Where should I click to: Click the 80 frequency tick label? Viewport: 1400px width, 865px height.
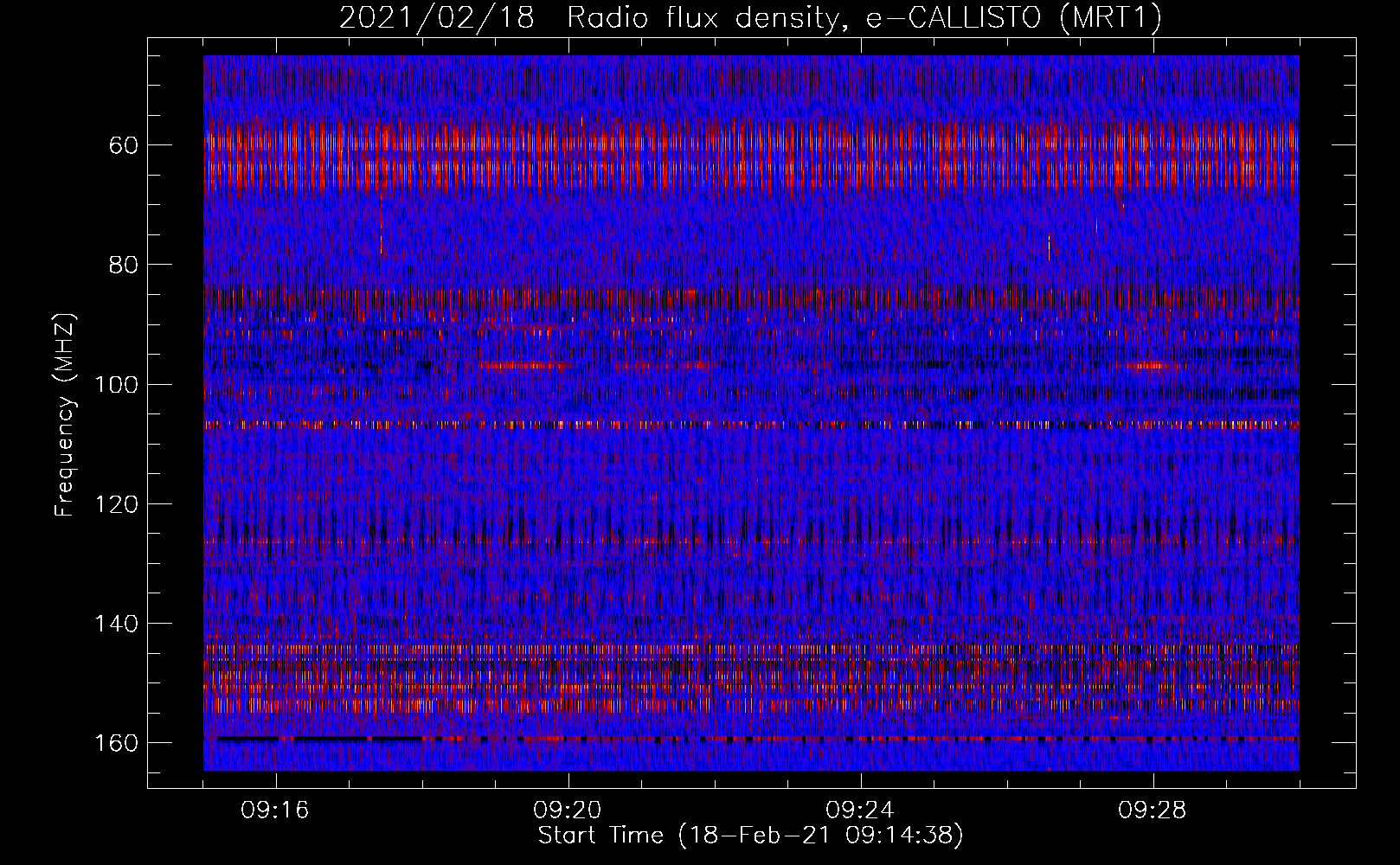(x=124, y=264)
